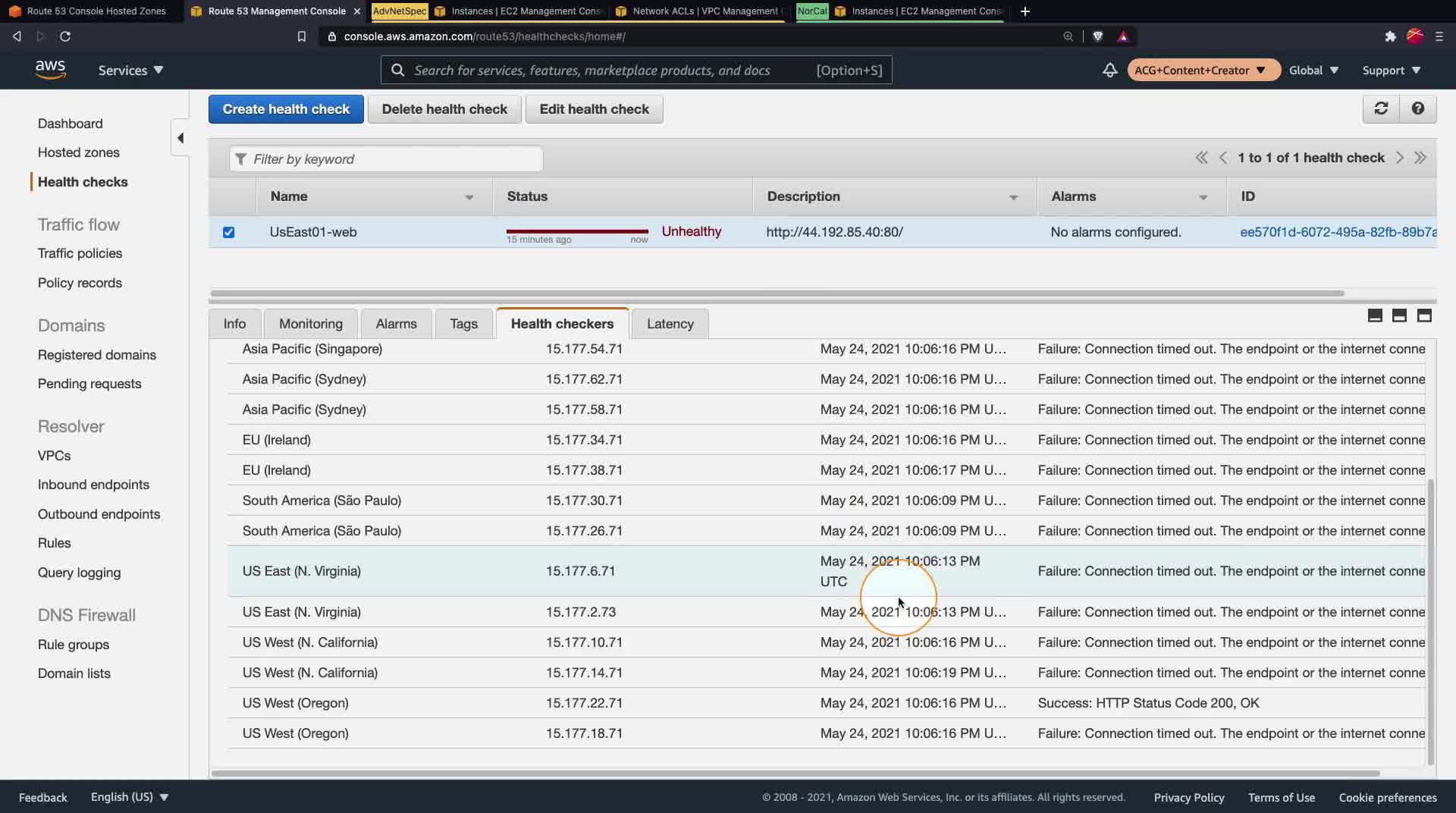1456x813 pixels.
Task: Select the US West (Oregon) 15.177.22.71 row
Action: tap(827, 703)
